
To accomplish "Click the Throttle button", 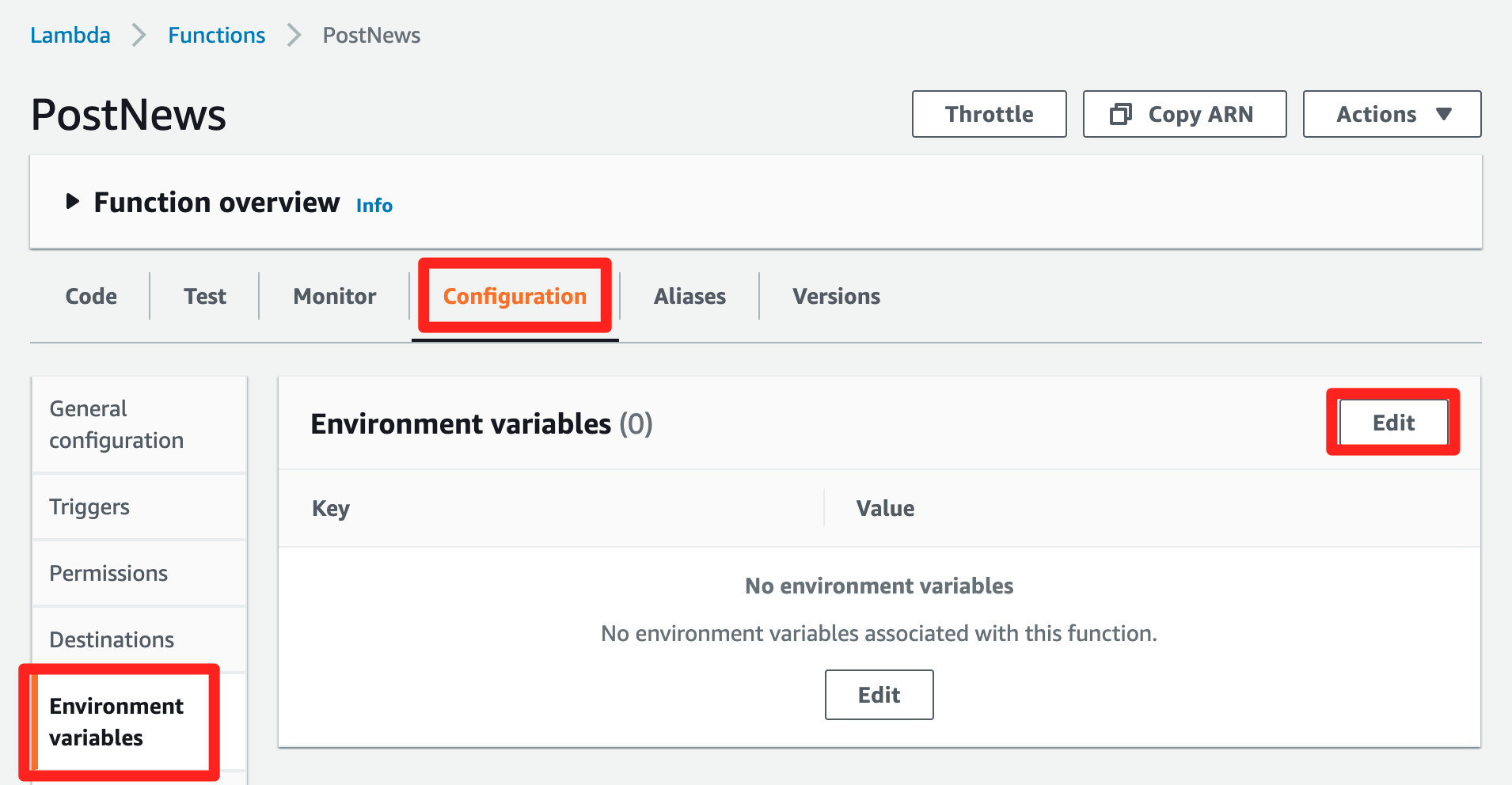I will pos(989,114).
